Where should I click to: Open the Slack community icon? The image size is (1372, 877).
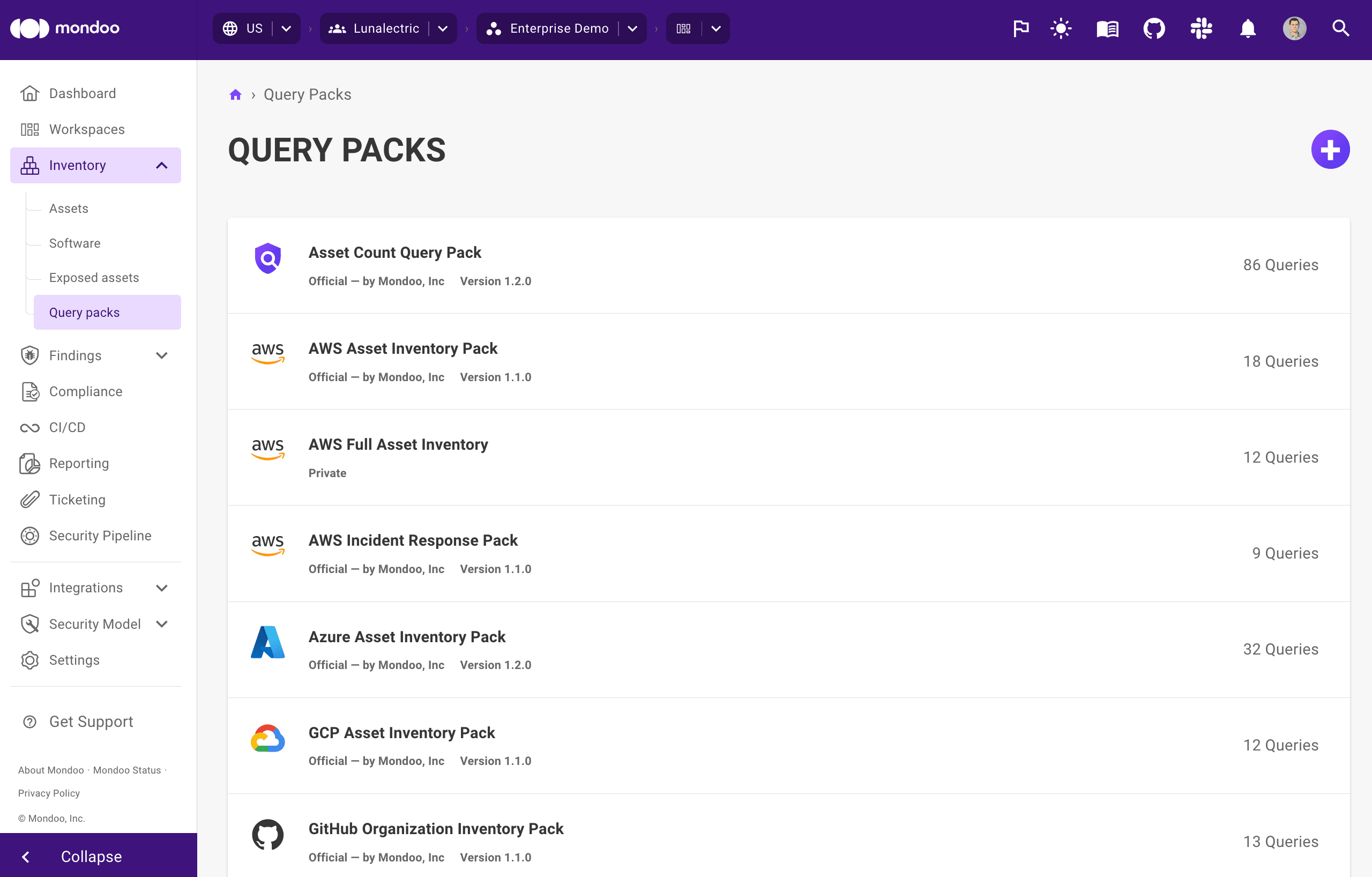(x=1201, y=28)
